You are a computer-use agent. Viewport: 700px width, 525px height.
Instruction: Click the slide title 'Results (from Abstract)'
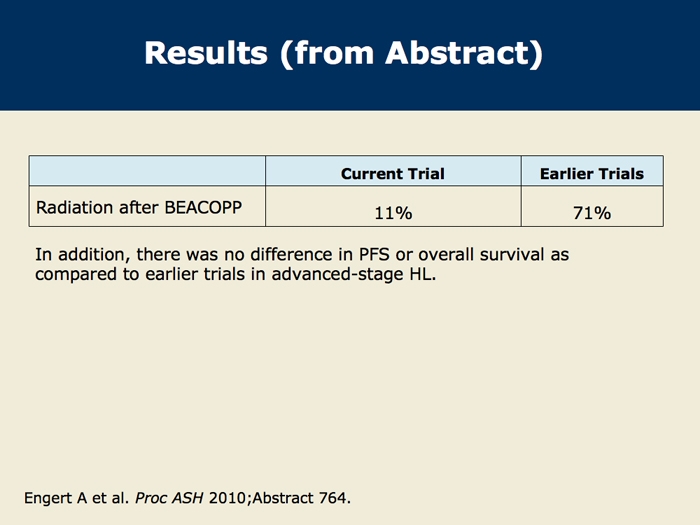pos(343,54)
